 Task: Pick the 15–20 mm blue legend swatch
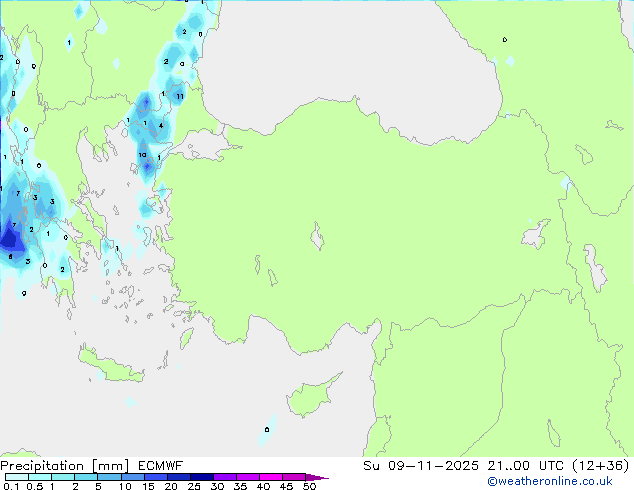[x=156, y=477]
